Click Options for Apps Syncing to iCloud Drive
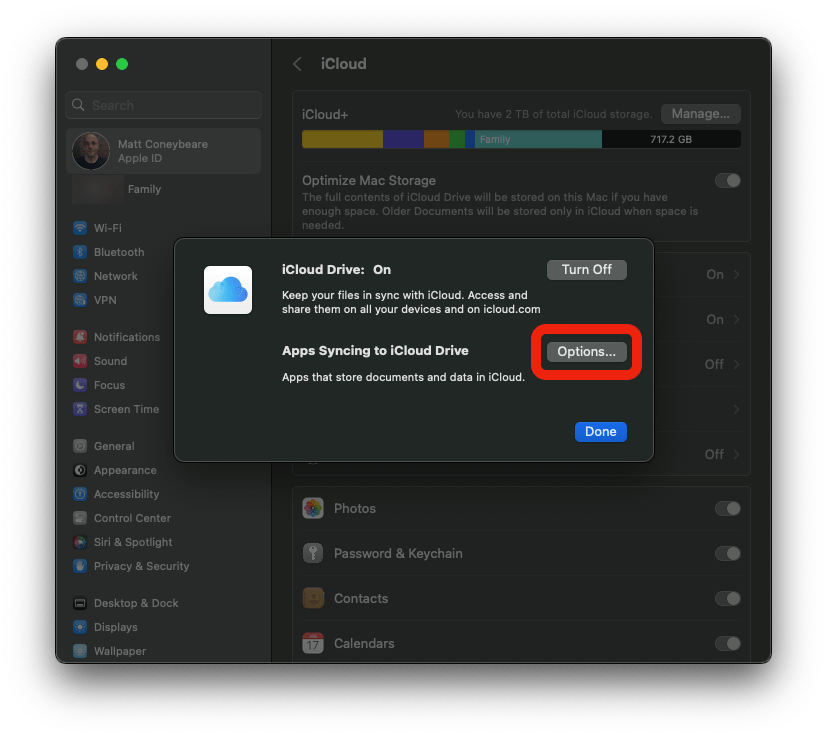Image resolution: width=827 pixels, height=737 pixels. click(586, 352)
